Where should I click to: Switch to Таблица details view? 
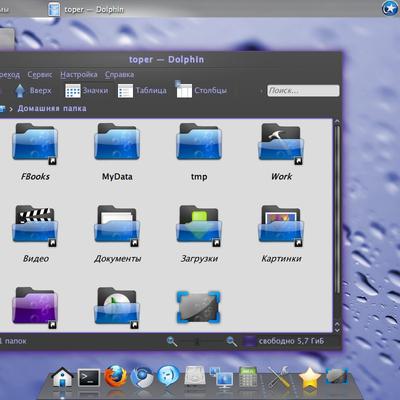142,90
